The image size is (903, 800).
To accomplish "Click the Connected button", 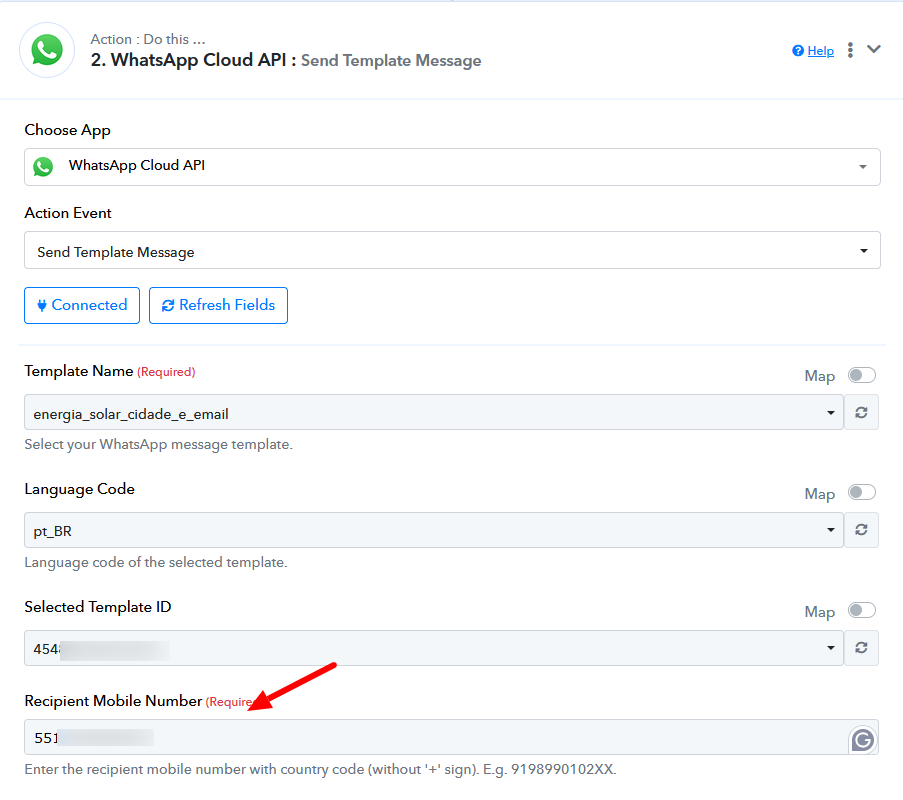I will coord(82,305).
